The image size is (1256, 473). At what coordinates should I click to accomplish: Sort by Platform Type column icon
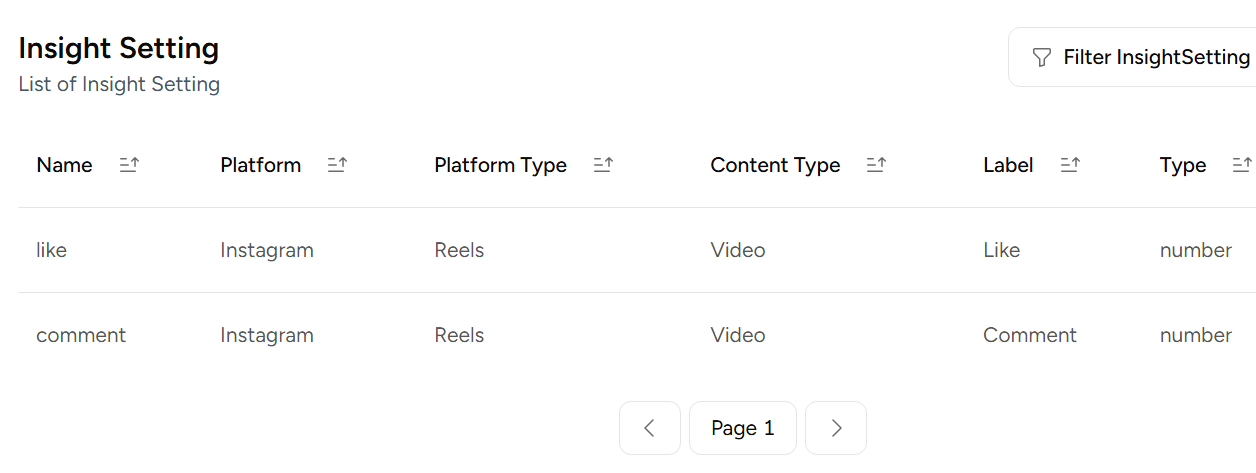click(603, 165)
